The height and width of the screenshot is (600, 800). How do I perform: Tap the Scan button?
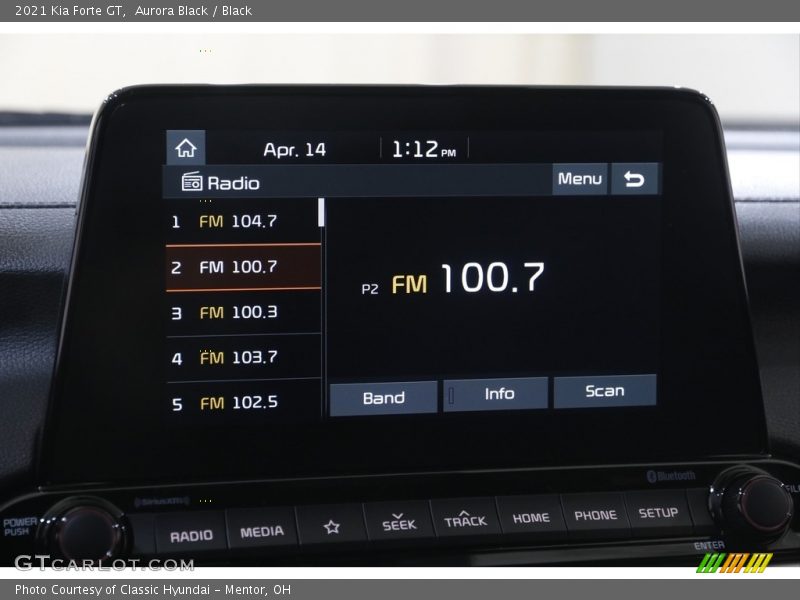point(605,391)
